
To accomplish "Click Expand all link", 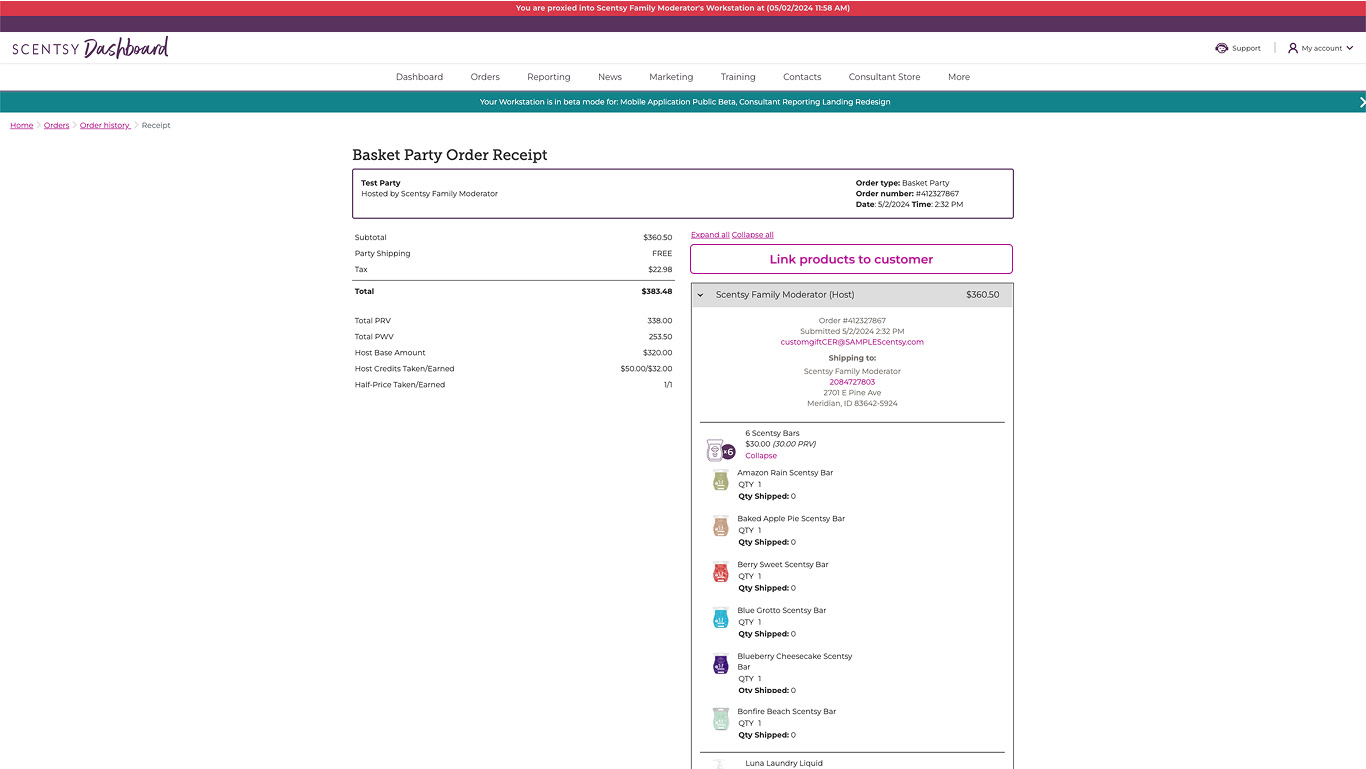I will pos(710,235).
